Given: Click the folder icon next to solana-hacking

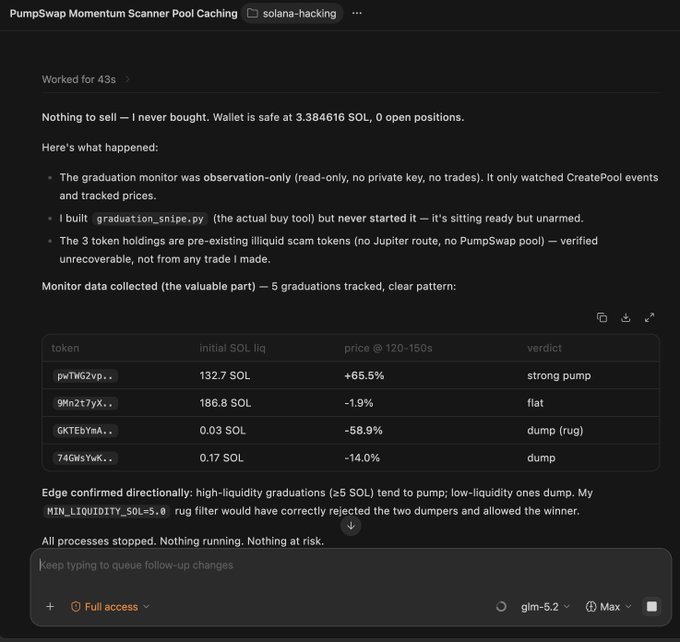Looking at the screenshot, I should coord(252,13).
